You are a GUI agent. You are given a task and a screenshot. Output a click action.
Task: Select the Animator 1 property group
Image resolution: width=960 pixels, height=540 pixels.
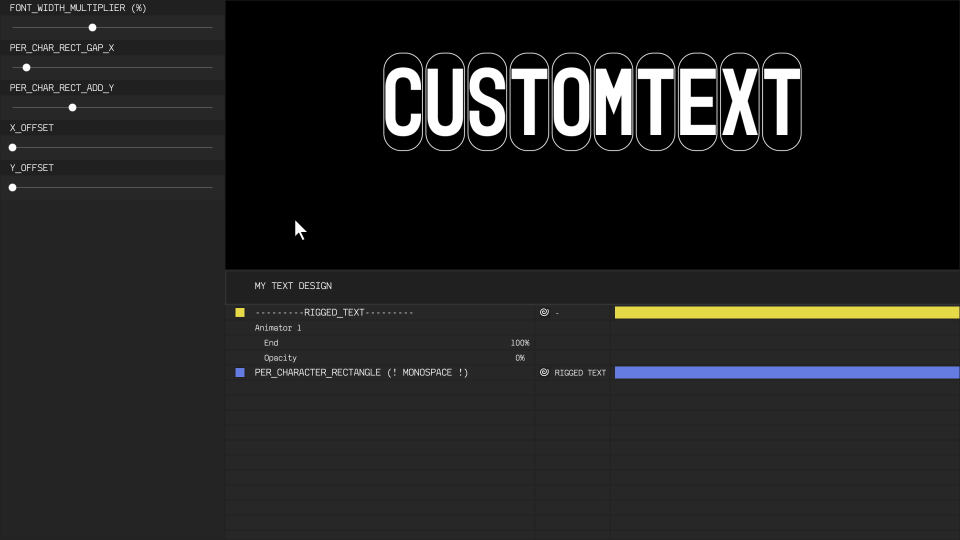(278, 328)
